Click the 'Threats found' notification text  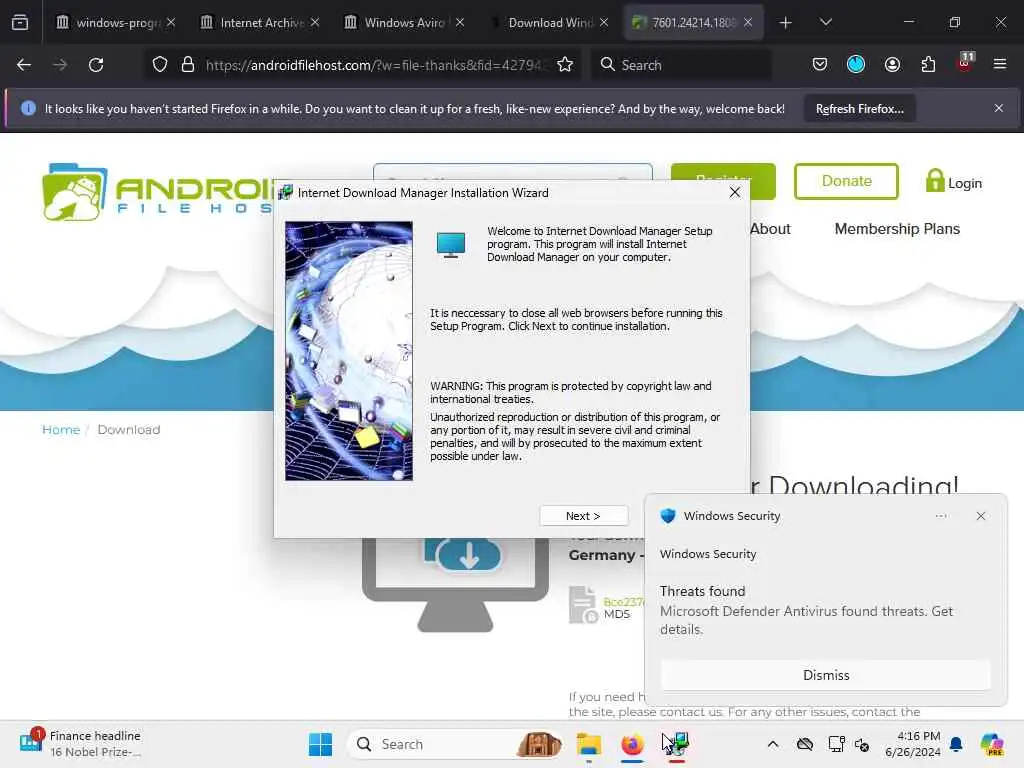click(702, 591)
